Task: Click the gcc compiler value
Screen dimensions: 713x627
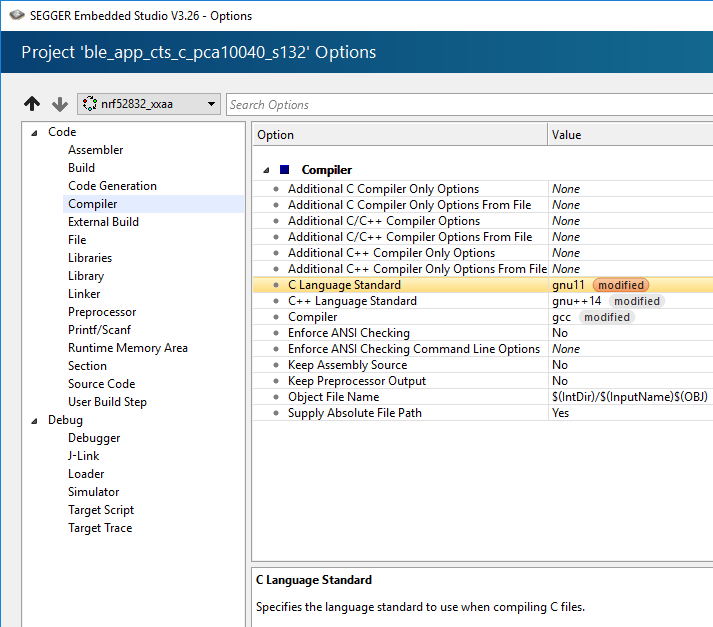Action: [561, 317]
